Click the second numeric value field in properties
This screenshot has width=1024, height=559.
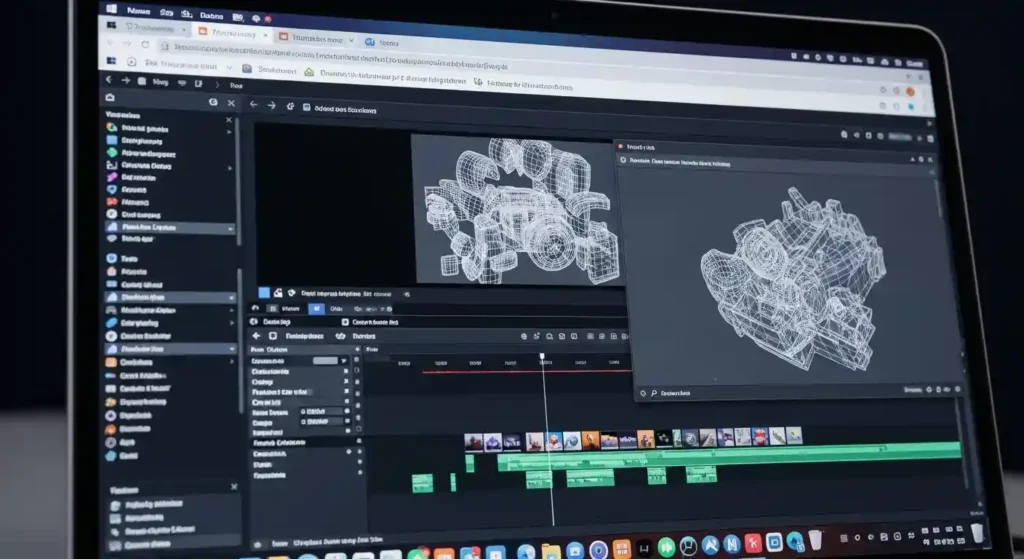click(321, 422)
